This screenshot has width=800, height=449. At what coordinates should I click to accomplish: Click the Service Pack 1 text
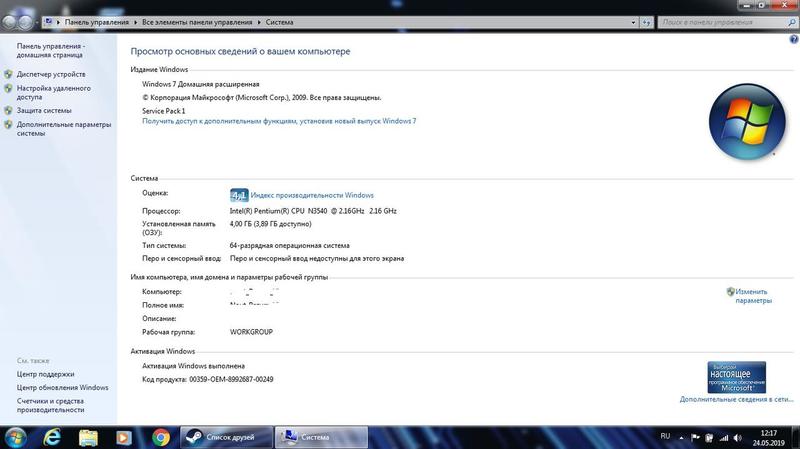click(x=163, y=111)
